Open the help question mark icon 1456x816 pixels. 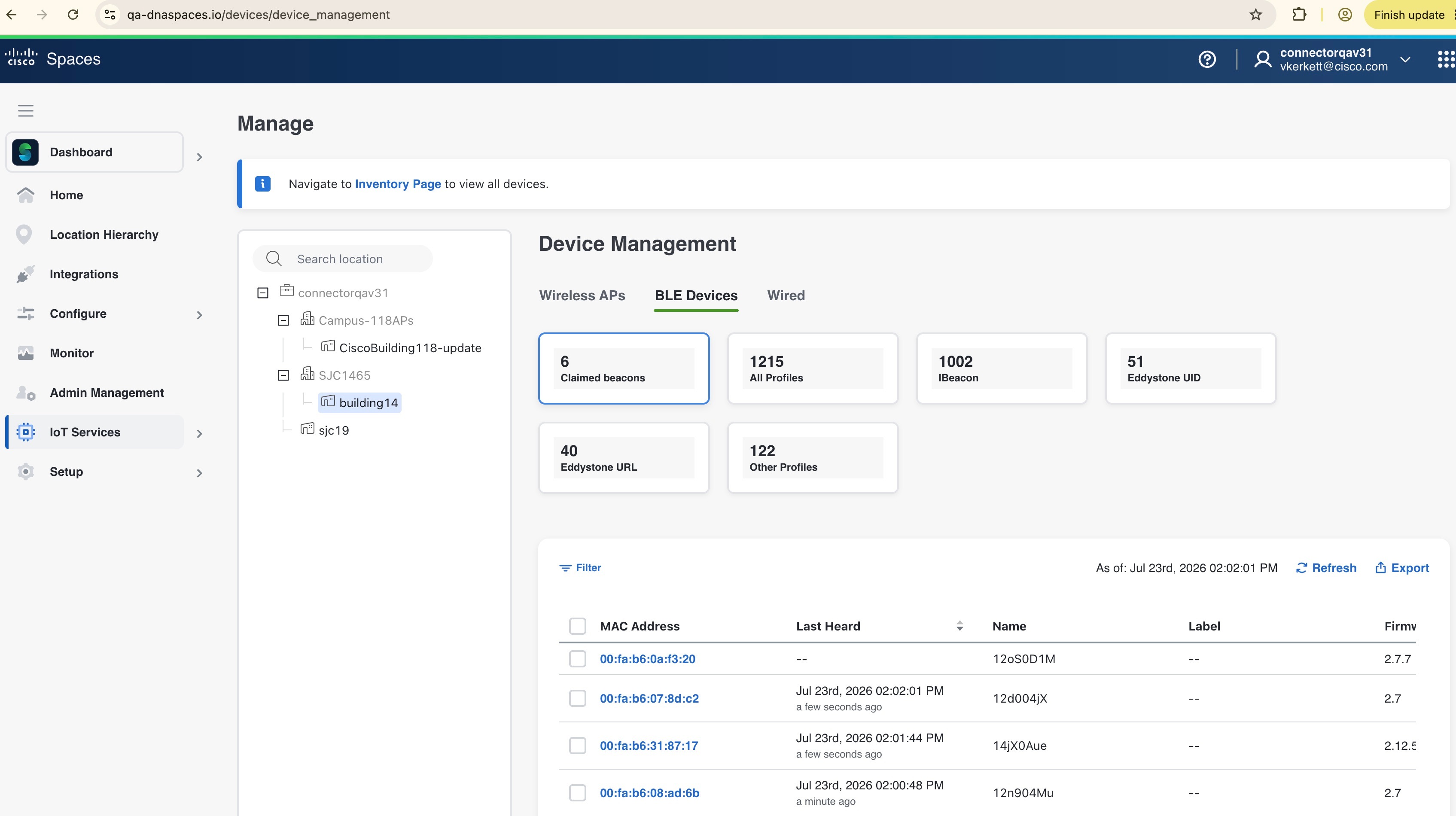tap(1207, 59)
